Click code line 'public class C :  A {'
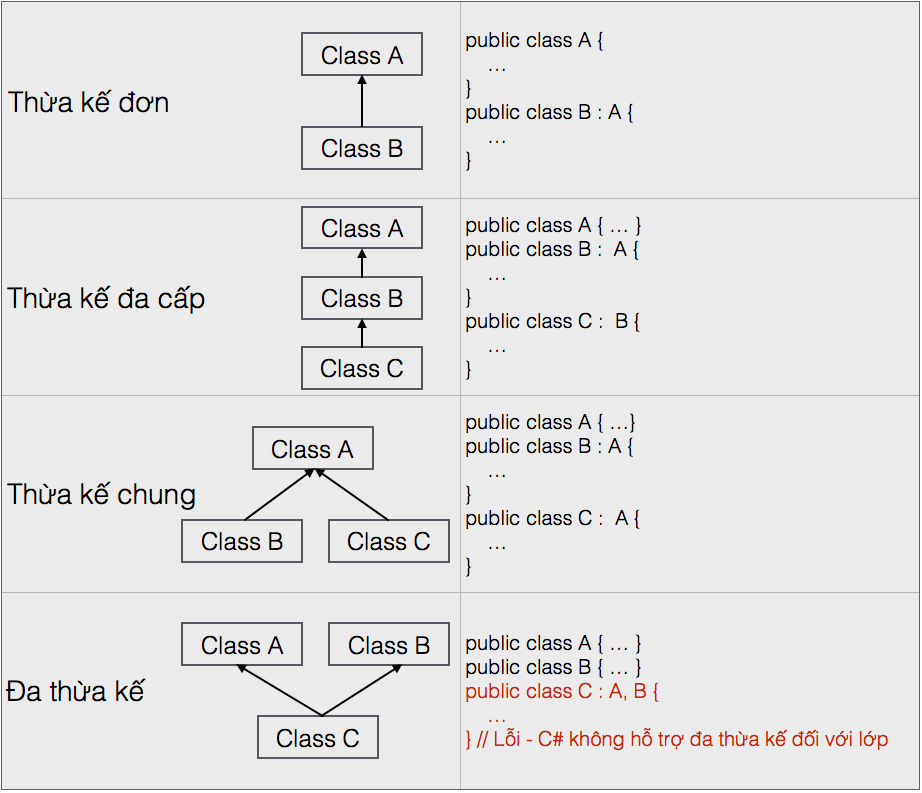Screen dimensions: 922x793 coord(553,518)
